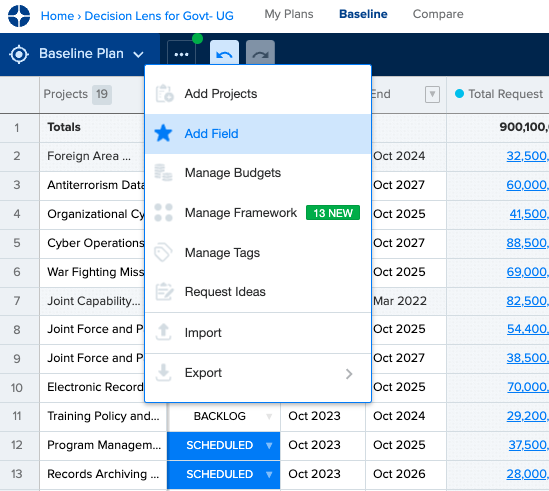Open the 70,000 total request link
The image size is (549, 491).
tap(528, 387)
